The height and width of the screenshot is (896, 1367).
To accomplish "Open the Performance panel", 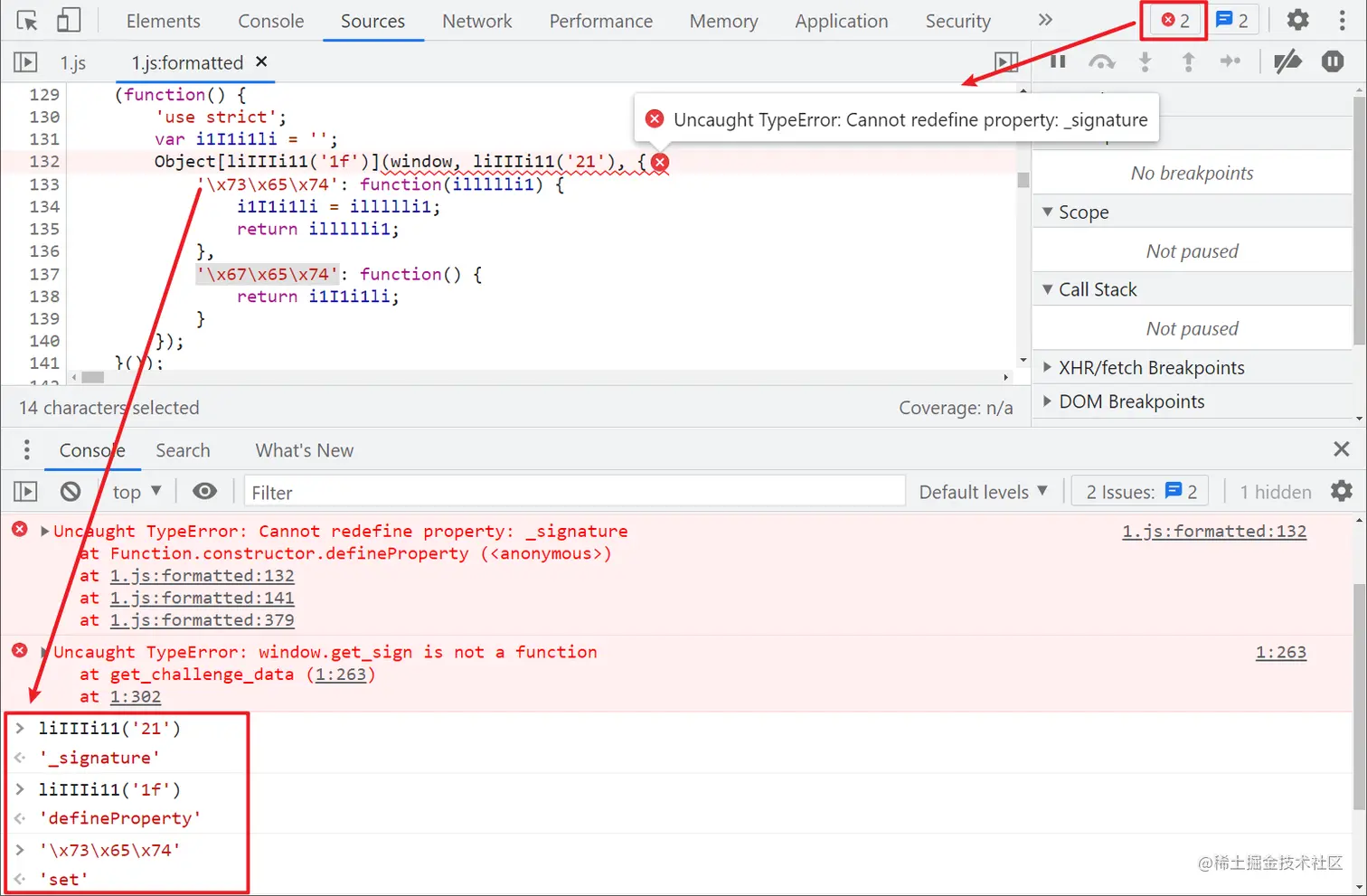I will (600, 21).
